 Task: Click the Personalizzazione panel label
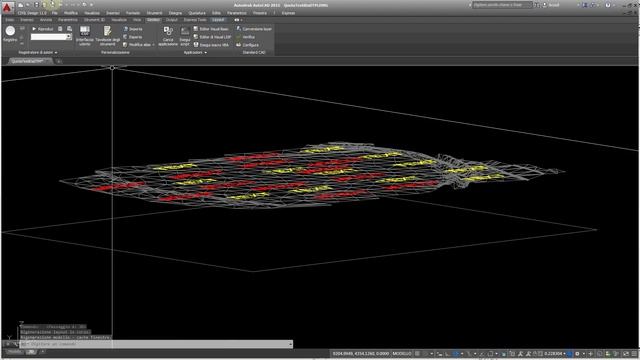click(115, 53)
